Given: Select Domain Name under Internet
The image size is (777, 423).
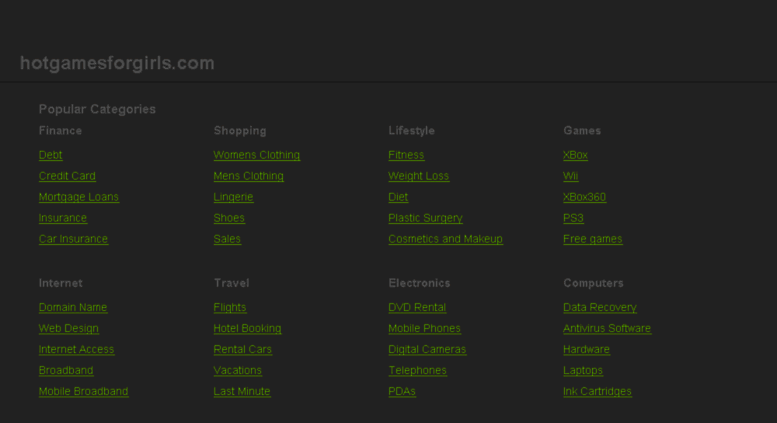Looking at the screenshot, I should pos(73,307).
